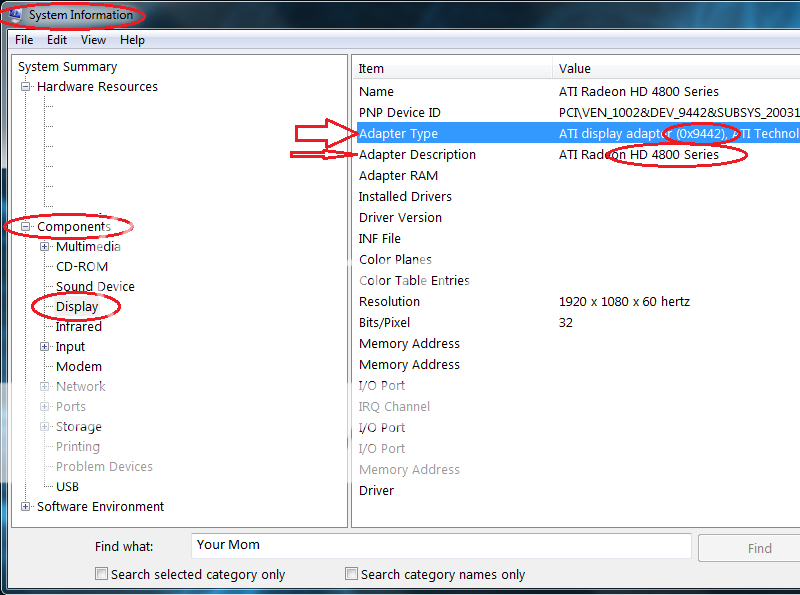Select the INF File row
800x595 pixels.
(x=577, y=238)
